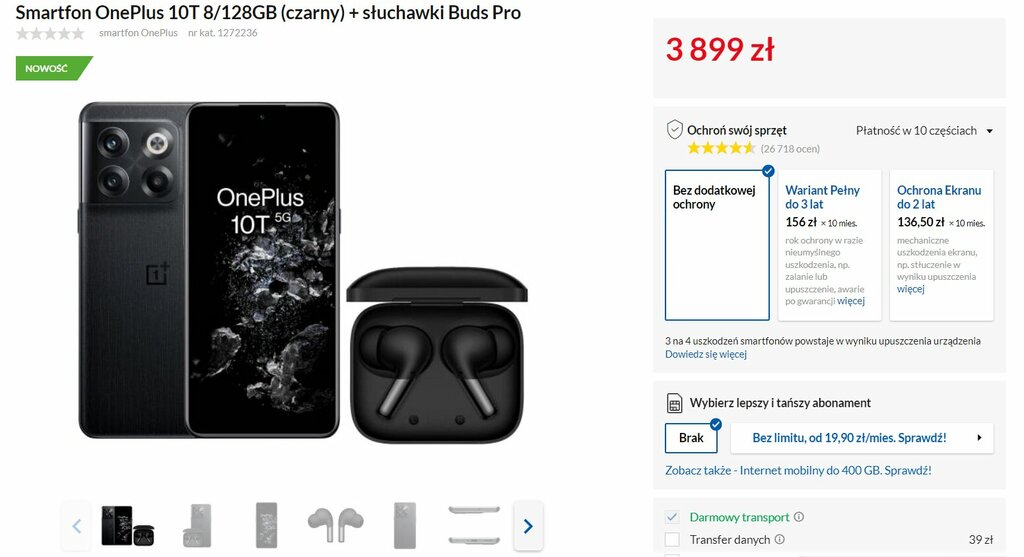Screen dimensions: 1024x557
Task: Click info icon next to Transfer danych
Action: point(779,539)
